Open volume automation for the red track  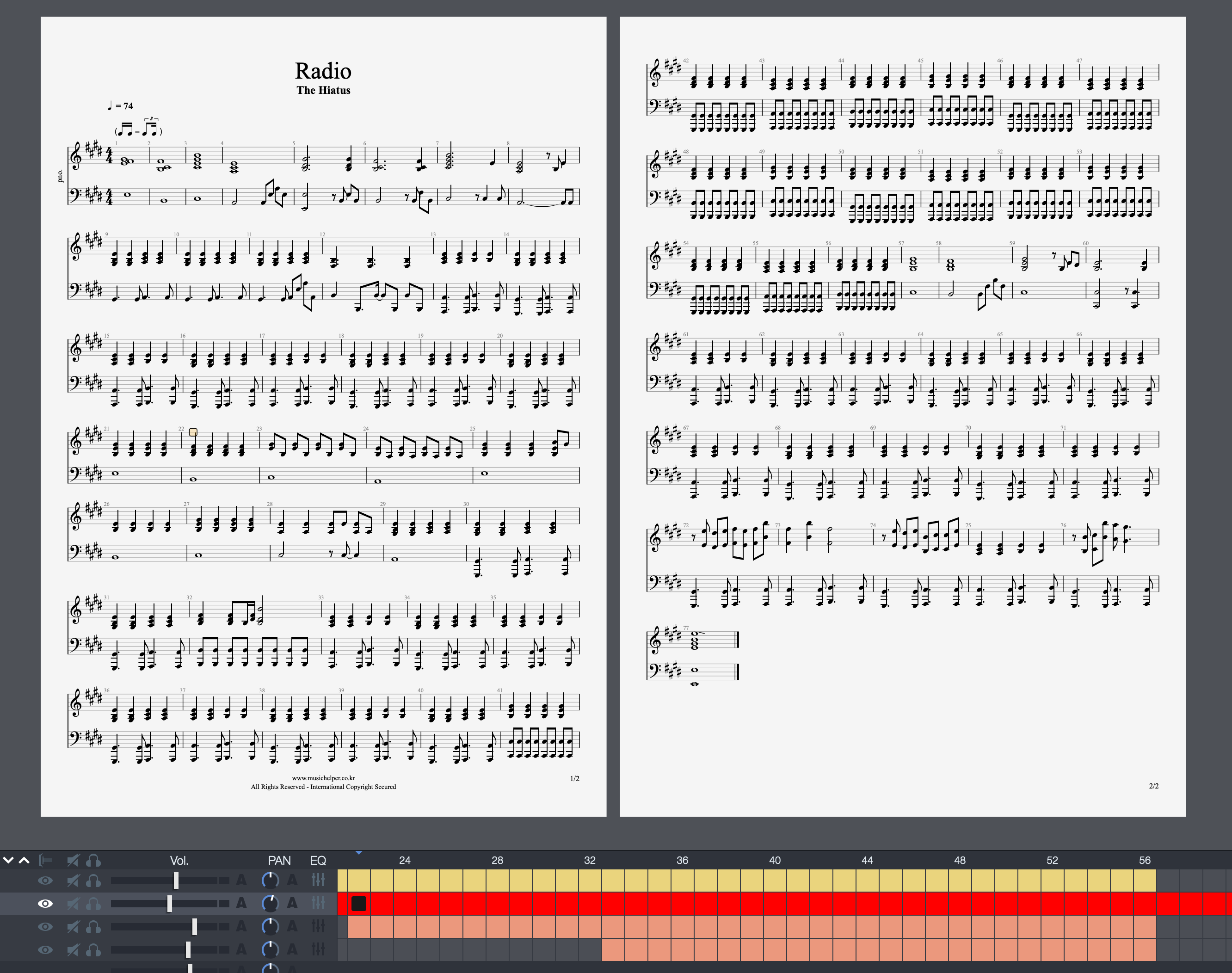click(241, 904)
